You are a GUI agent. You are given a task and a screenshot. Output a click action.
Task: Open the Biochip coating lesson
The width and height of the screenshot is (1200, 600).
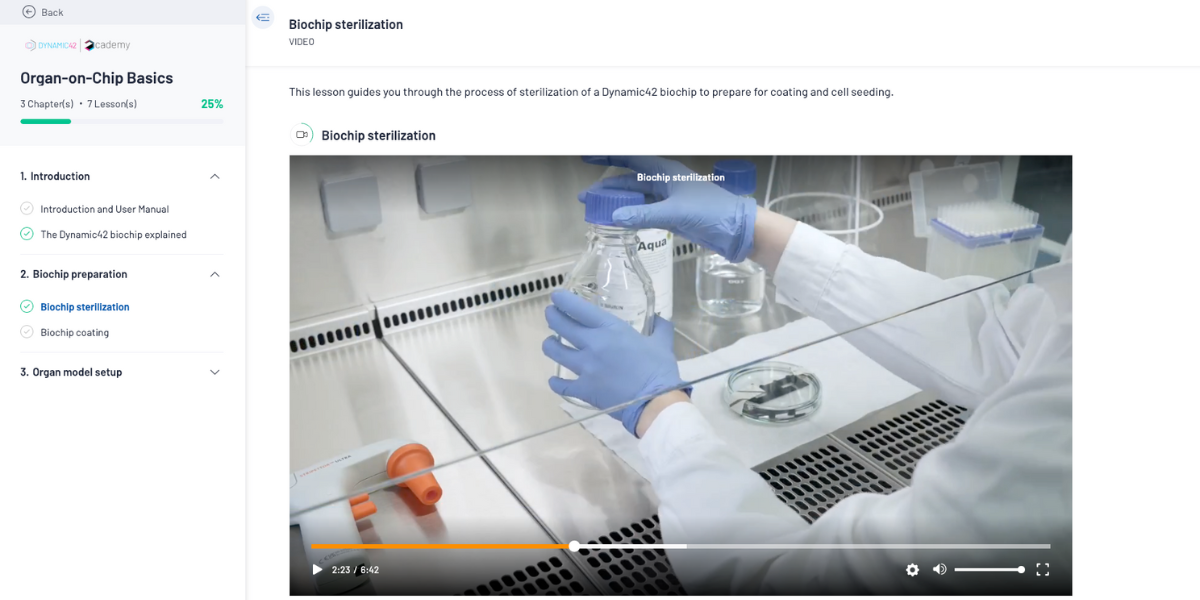tap(75, 332)
